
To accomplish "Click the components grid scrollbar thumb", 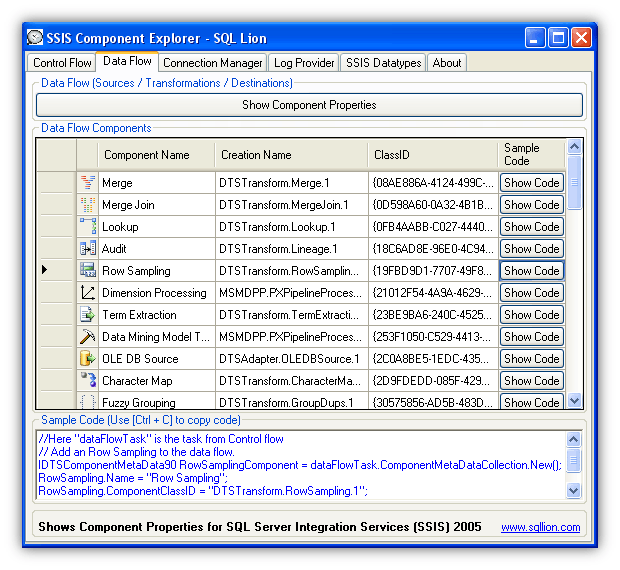I will coord(574,182).
